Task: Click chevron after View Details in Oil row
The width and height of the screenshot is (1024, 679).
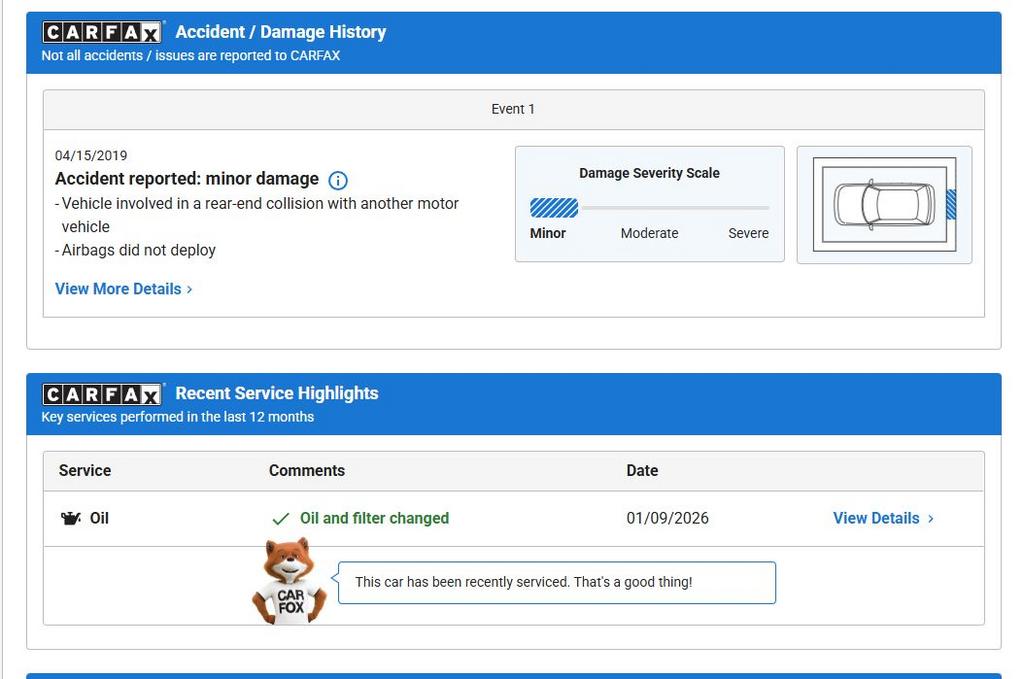Action: coord(931,518)
